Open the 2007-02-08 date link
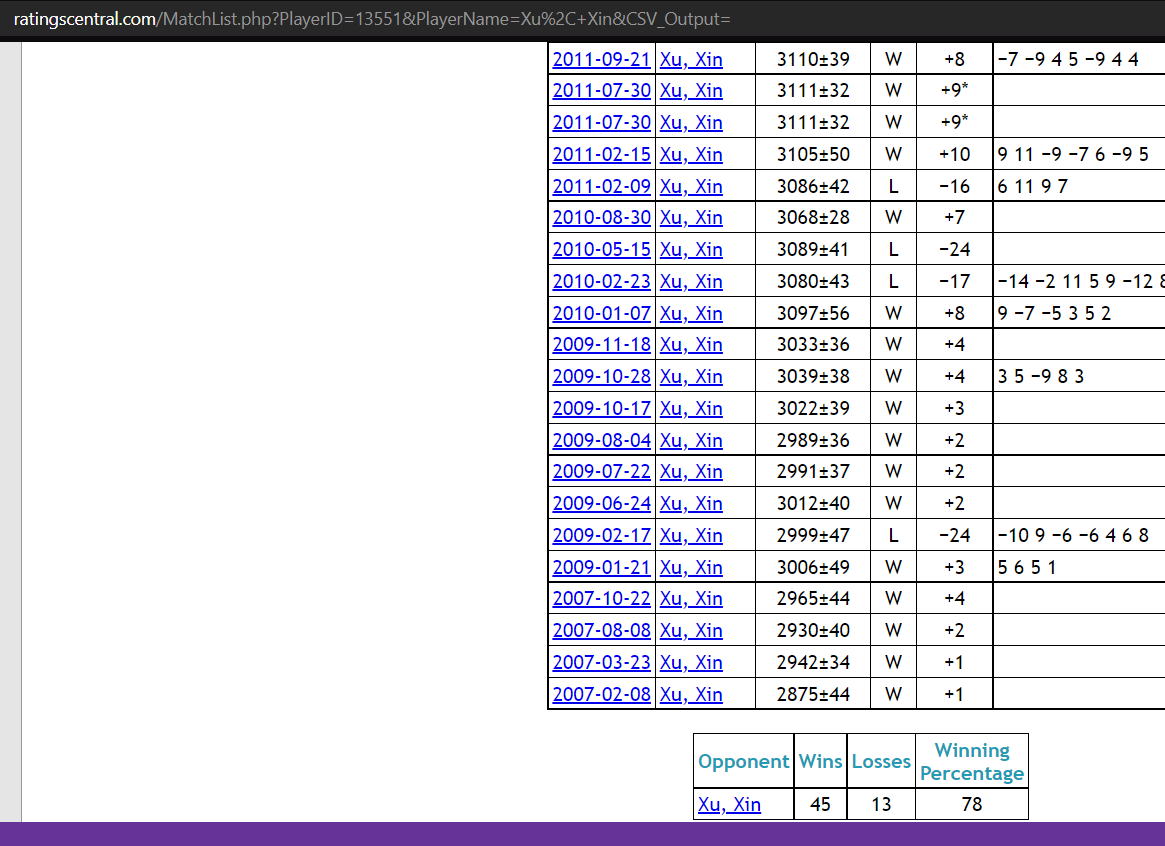This screenshot has height=846, width=1165. click(x=601, y=694)
